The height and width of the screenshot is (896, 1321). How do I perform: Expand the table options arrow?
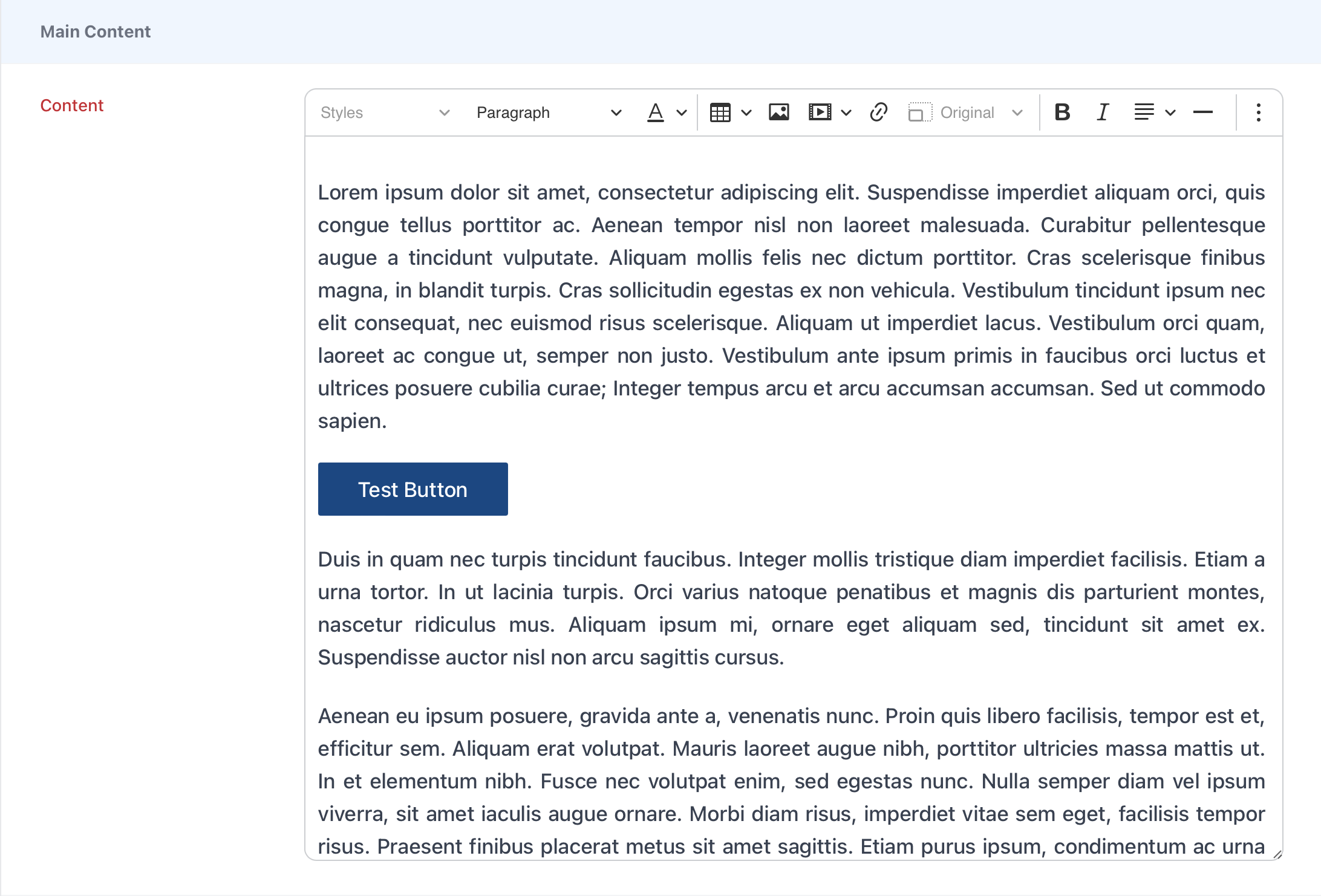tap(746, 112)
